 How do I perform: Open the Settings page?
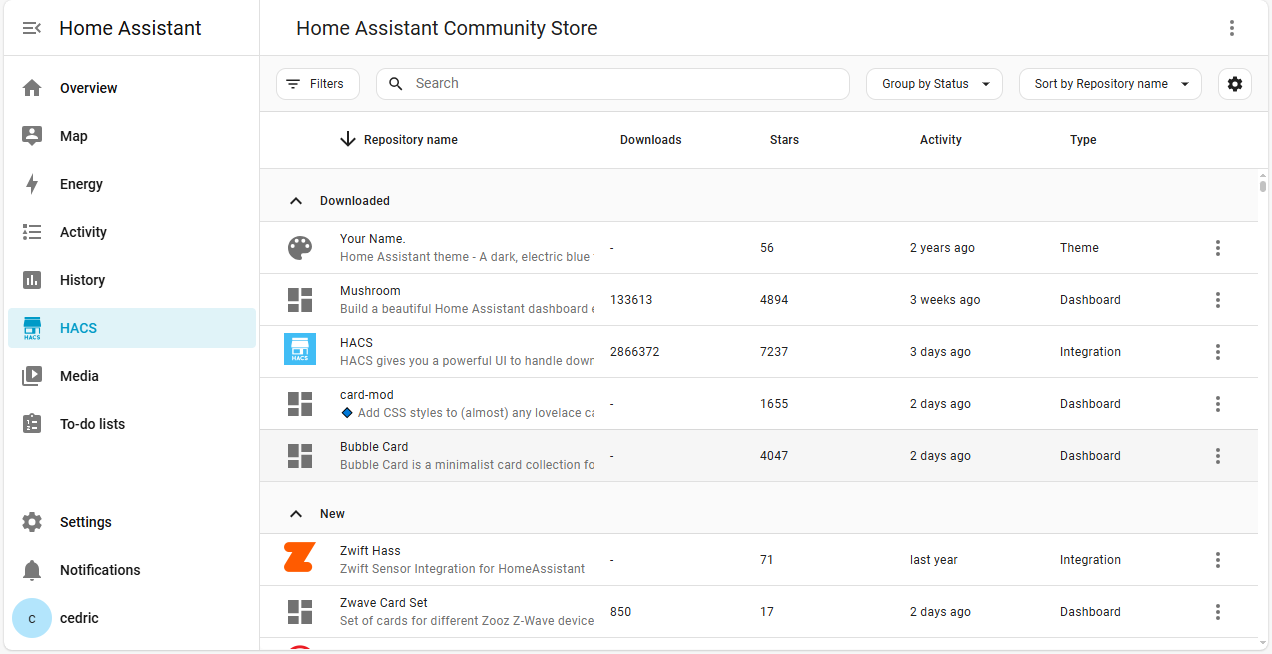[x=85, y=522]
